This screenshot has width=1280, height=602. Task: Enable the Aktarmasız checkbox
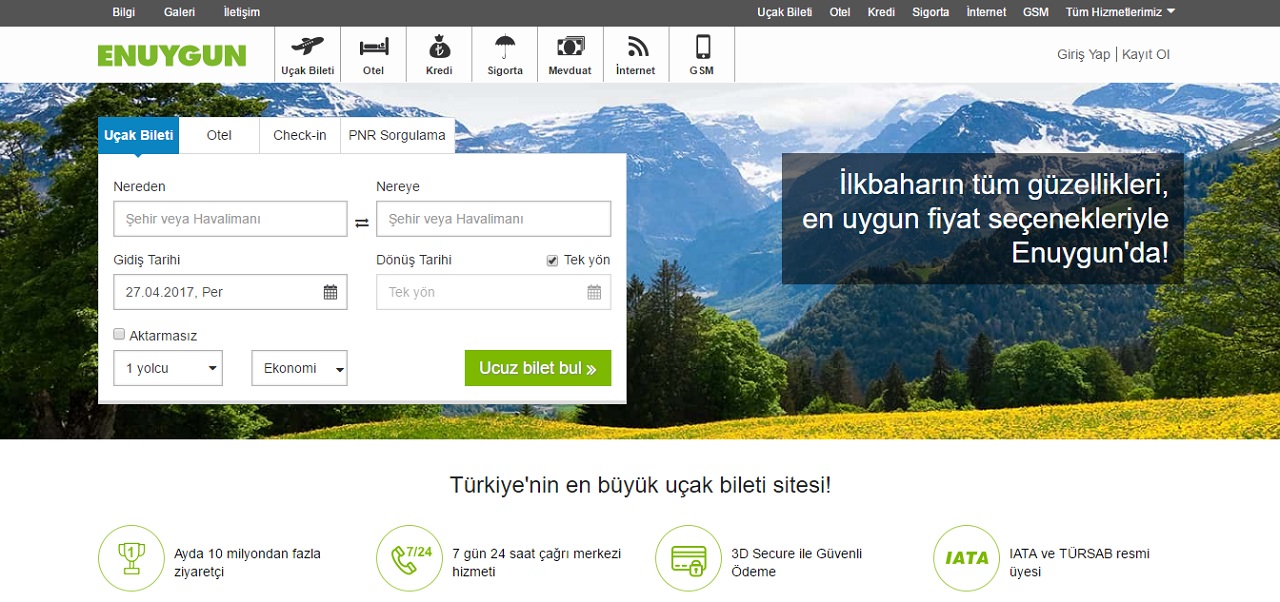point(119,335)
